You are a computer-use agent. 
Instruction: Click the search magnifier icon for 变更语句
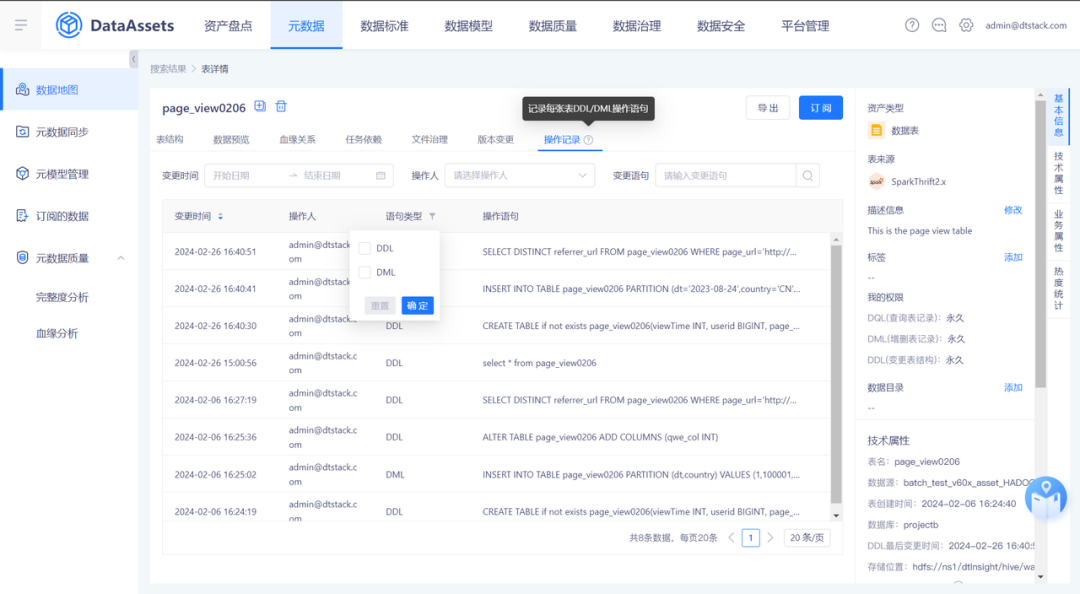808,176
